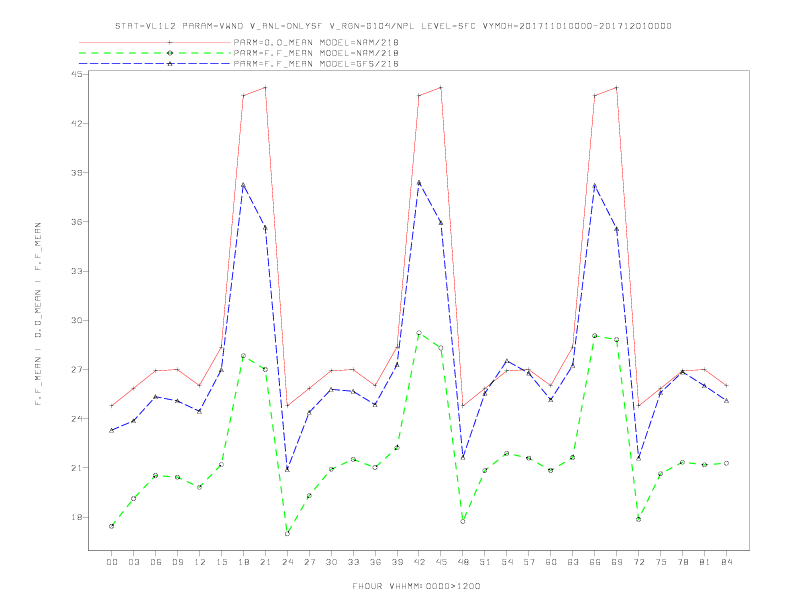Click y-axis tick label 21
Viewport: 792px width, 612px height.
[x=77, y=468]
